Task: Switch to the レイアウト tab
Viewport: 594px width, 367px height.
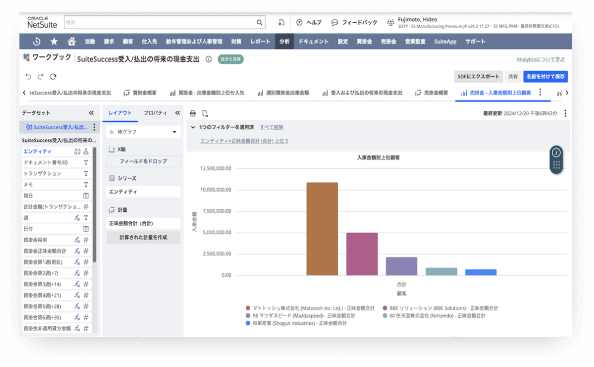Action: tap(120, 113)
